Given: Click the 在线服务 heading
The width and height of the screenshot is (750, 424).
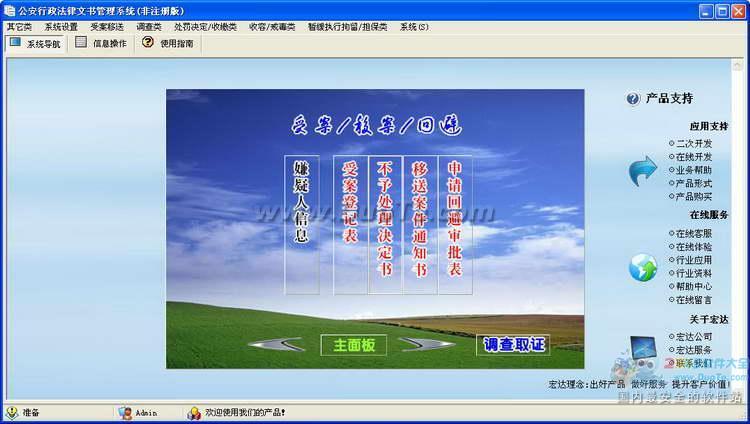Looking at the screenshot, I should (x=708, y=215).
